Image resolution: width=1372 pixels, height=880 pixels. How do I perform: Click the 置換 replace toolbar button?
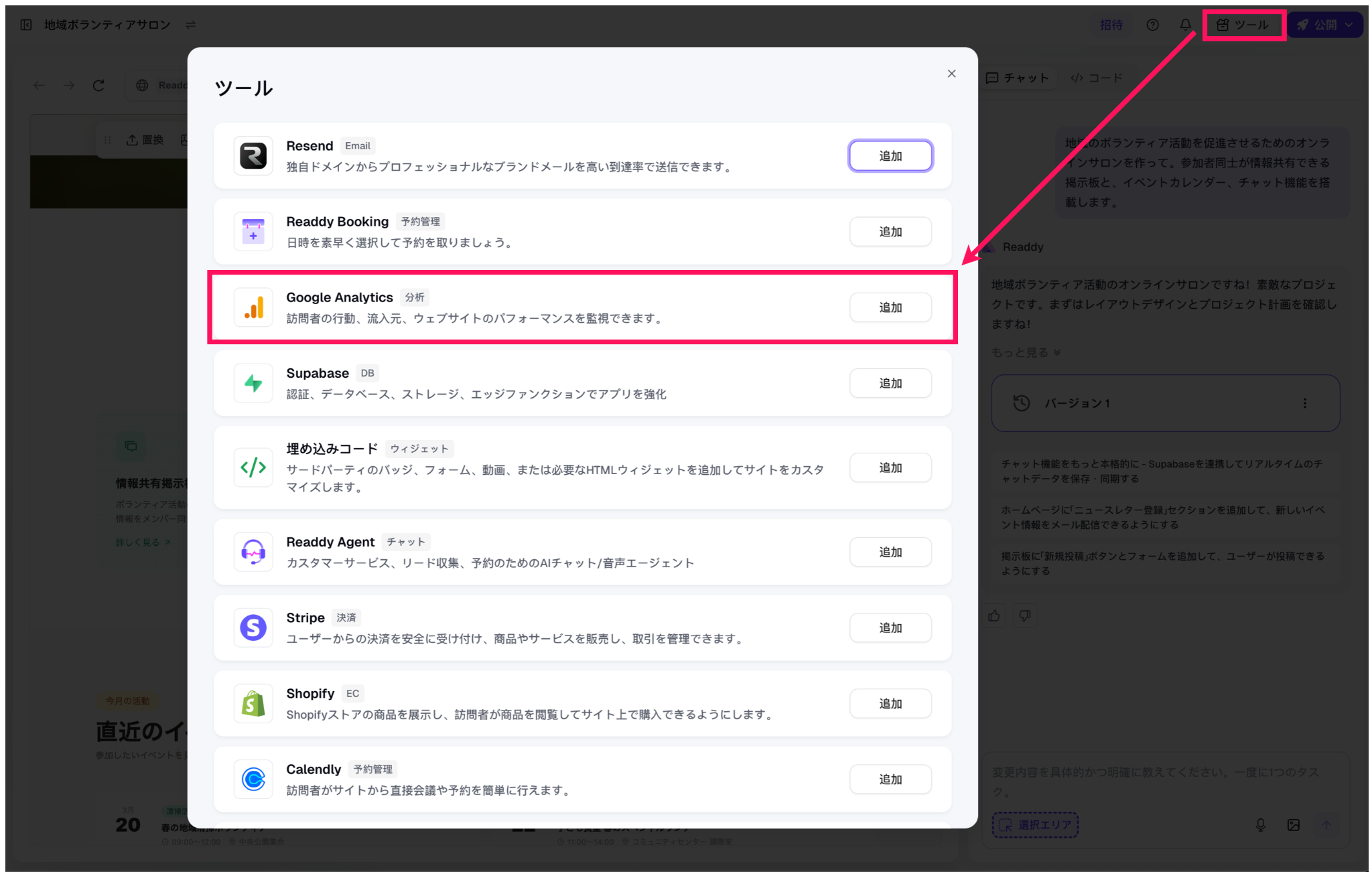coord(145,139)
